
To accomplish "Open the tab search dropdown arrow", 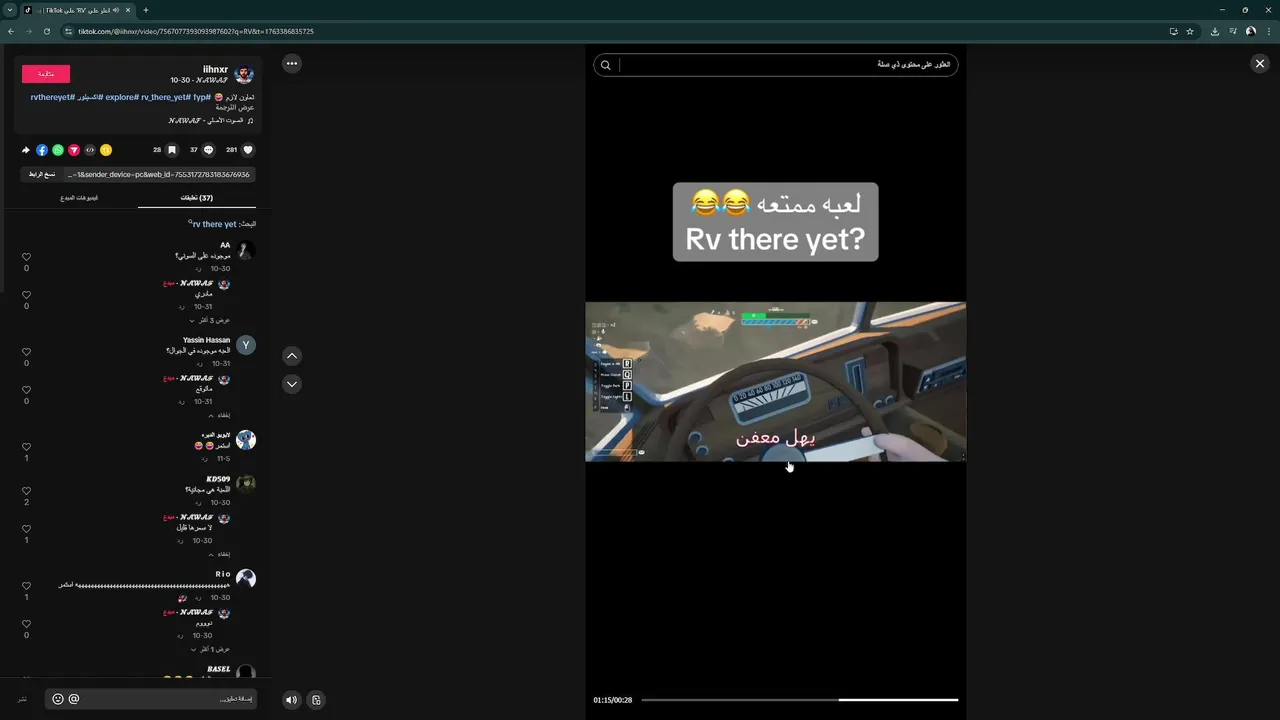I will [x=9, y=10].
